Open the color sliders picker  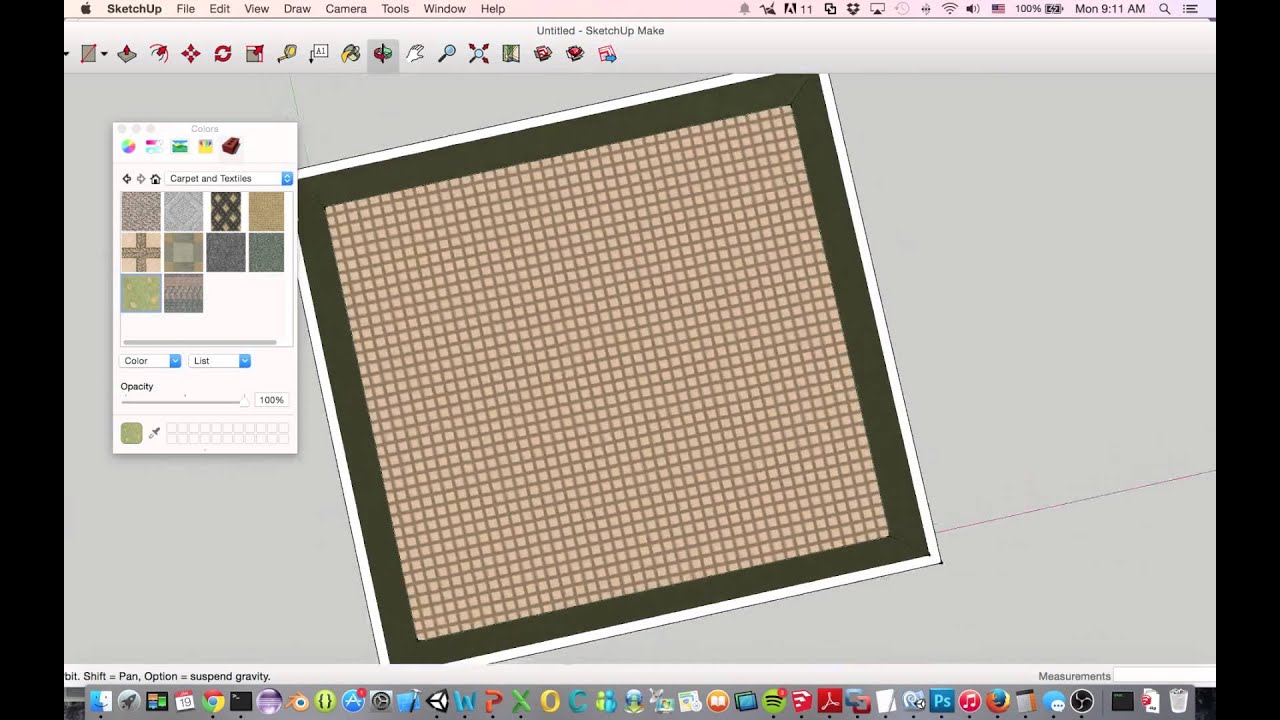click(154, 146)
